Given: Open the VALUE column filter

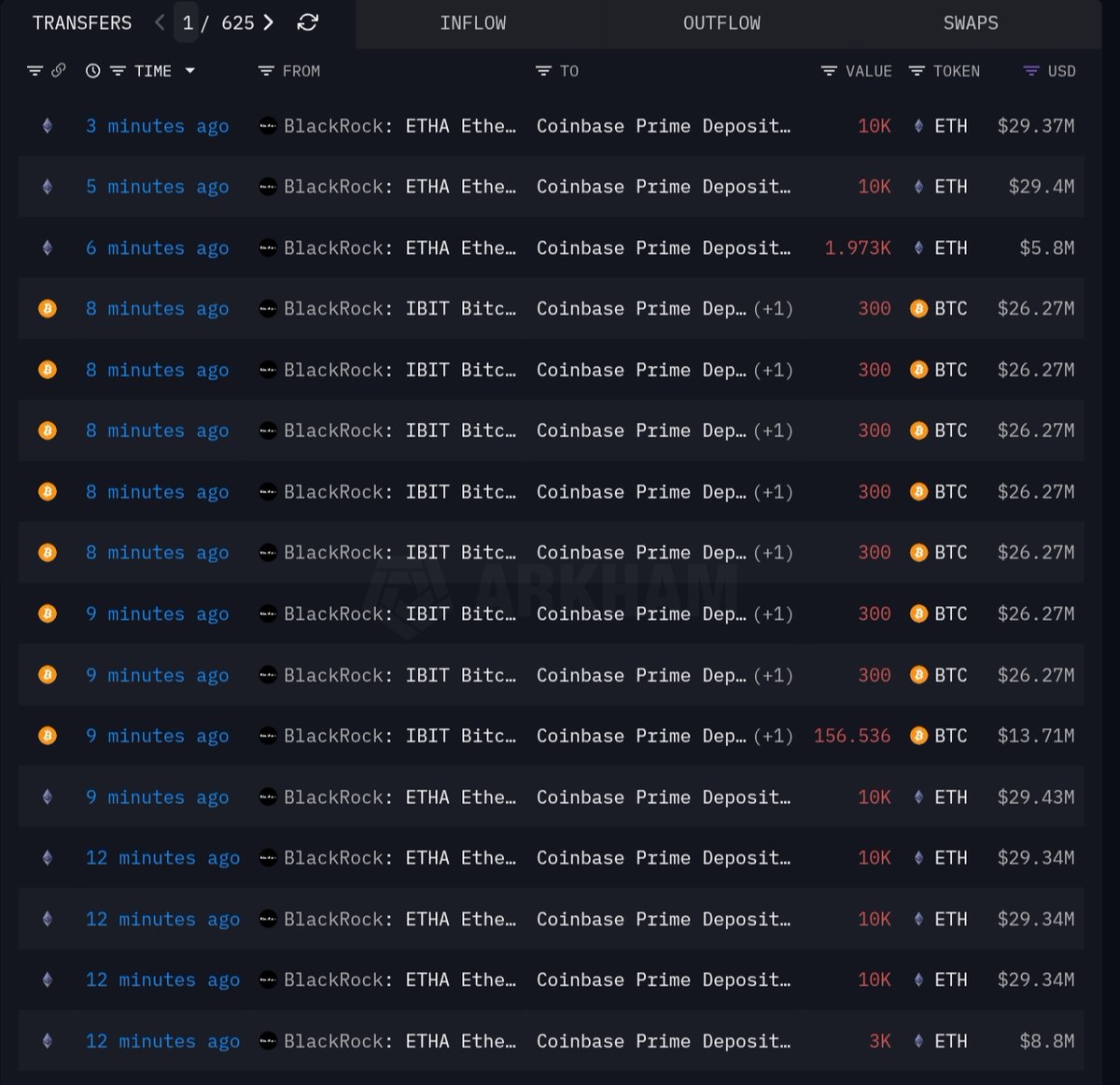Looking at the screenshot, I should (x=829, y=71).
